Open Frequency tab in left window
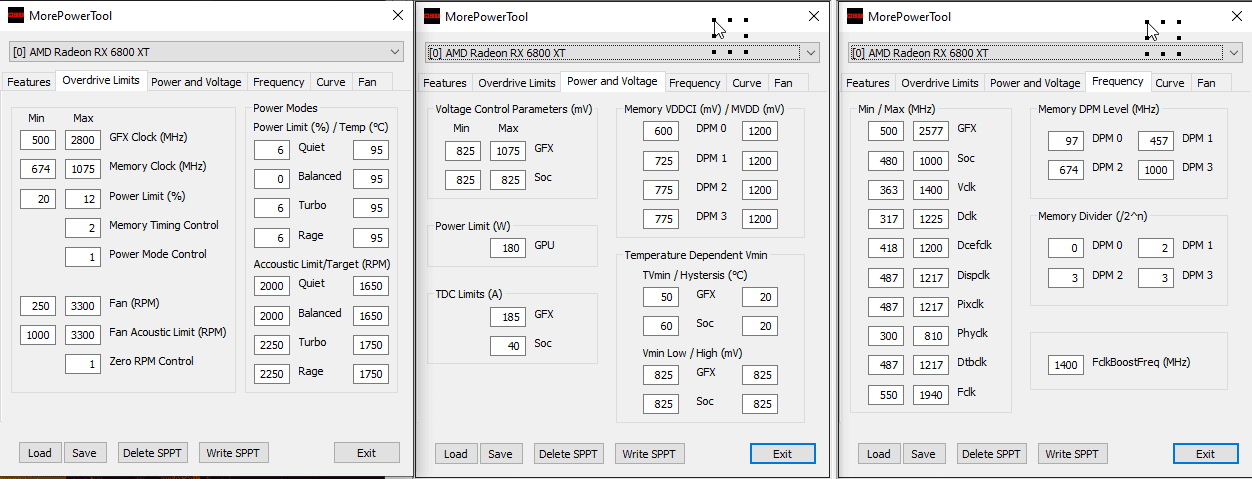 coord(279,82)
